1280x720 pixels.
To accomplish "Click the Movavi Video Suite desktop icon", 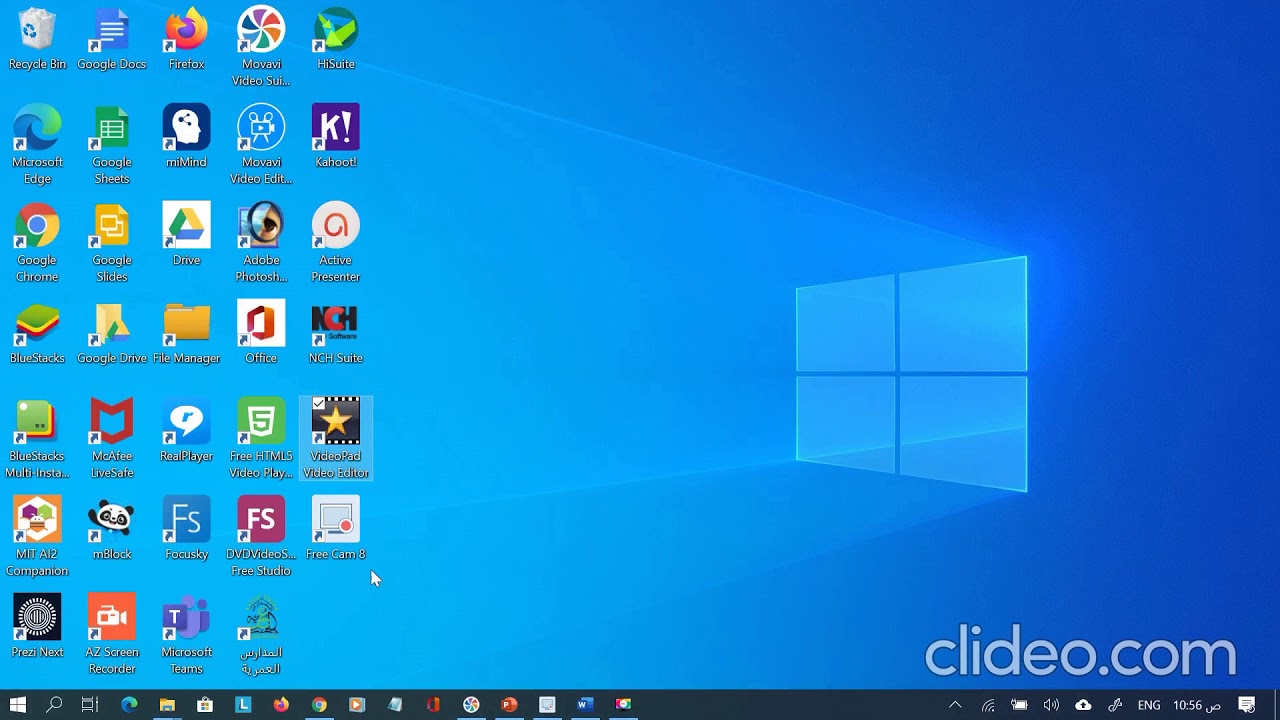I will (x=261, y=46).
